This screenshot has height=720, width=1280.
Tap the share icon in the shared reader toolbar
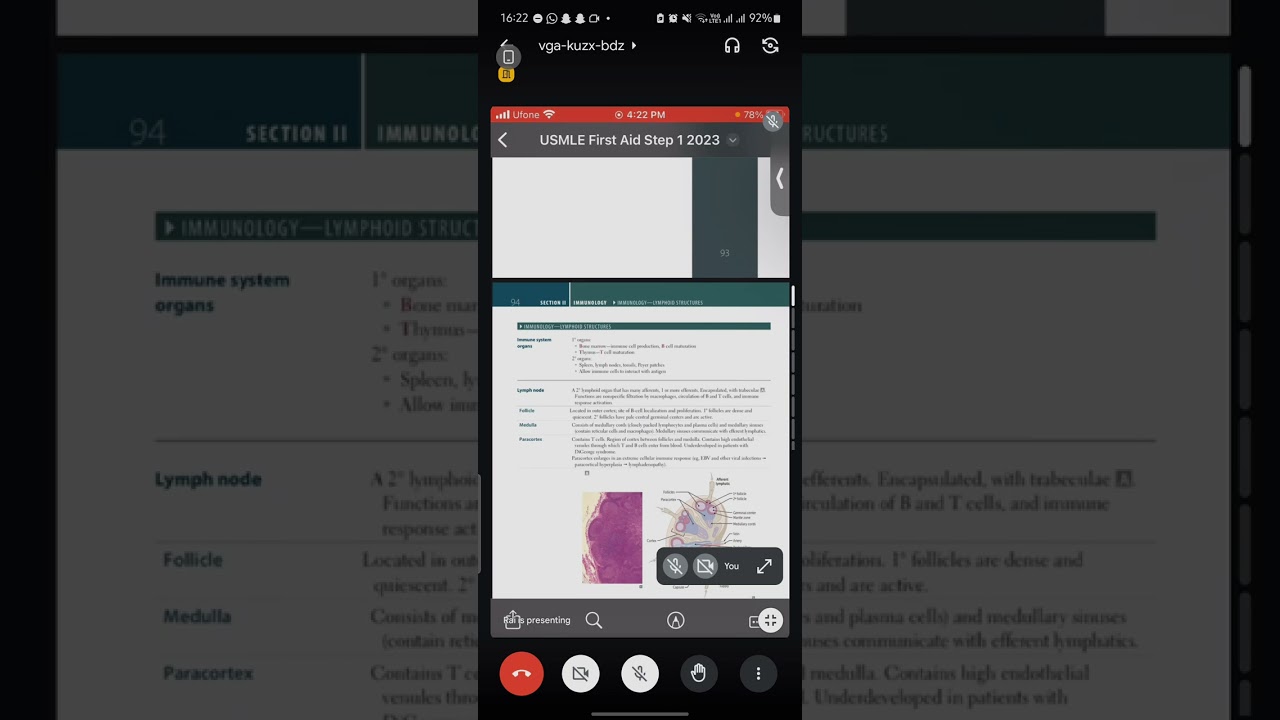coord(512,620)
